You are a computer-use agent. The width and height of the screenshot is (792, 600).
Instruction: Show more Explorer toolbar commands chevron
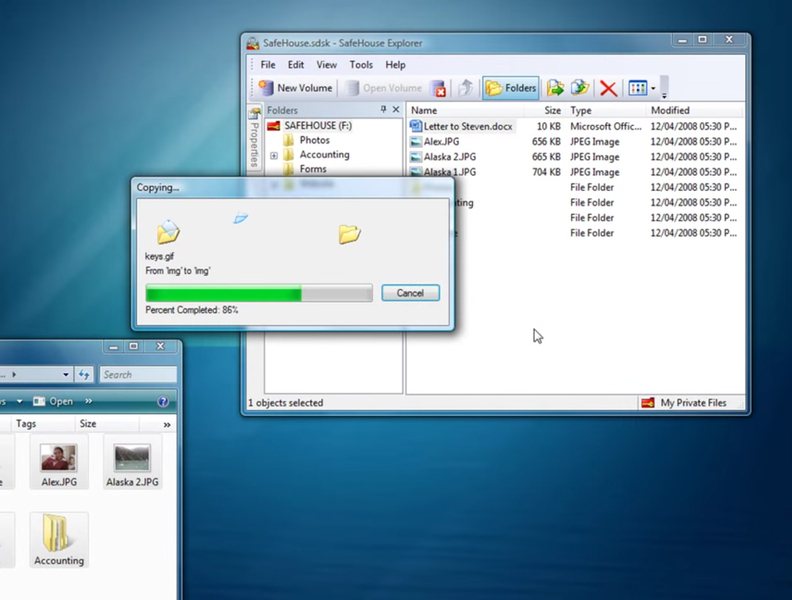point(88,401)
